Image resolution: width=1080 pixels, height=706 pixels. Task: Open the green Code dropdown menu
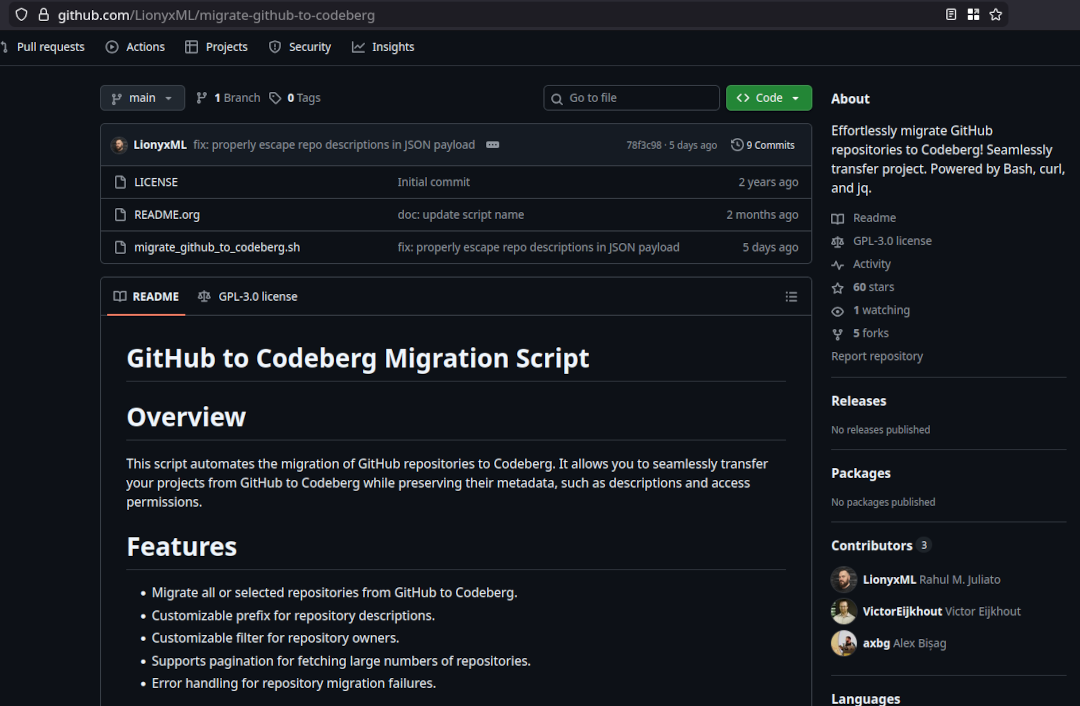click(x=768, y=97)
